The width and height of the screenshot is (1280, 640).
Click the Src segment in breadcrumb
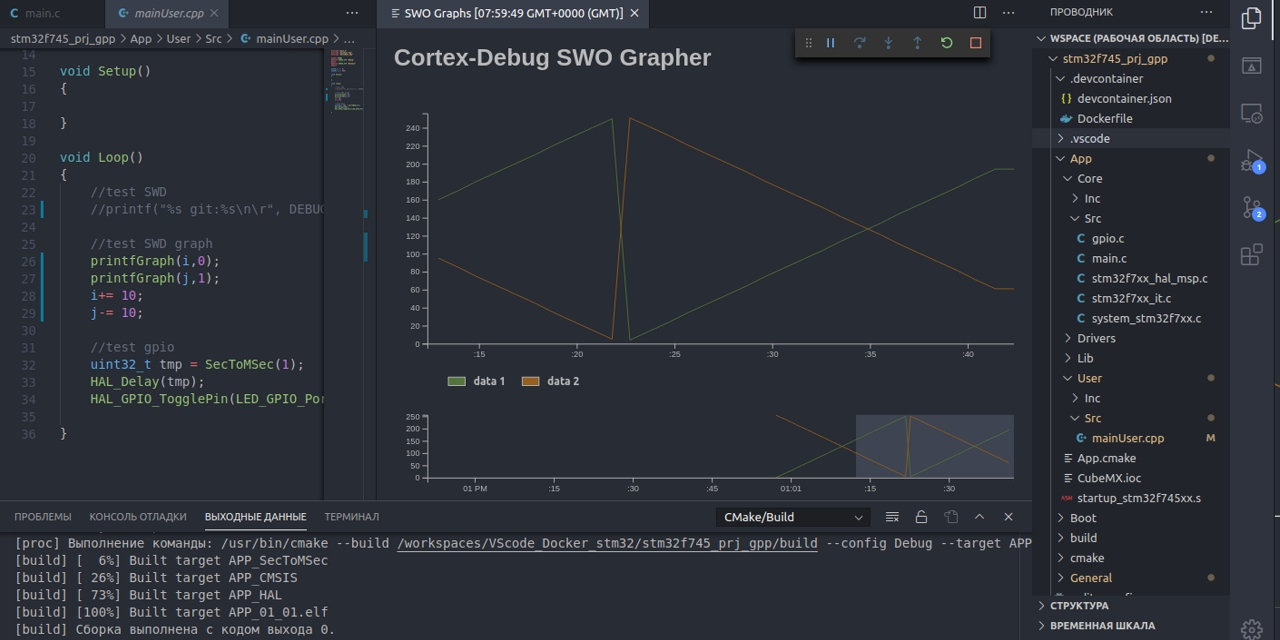tap(213, 38)
